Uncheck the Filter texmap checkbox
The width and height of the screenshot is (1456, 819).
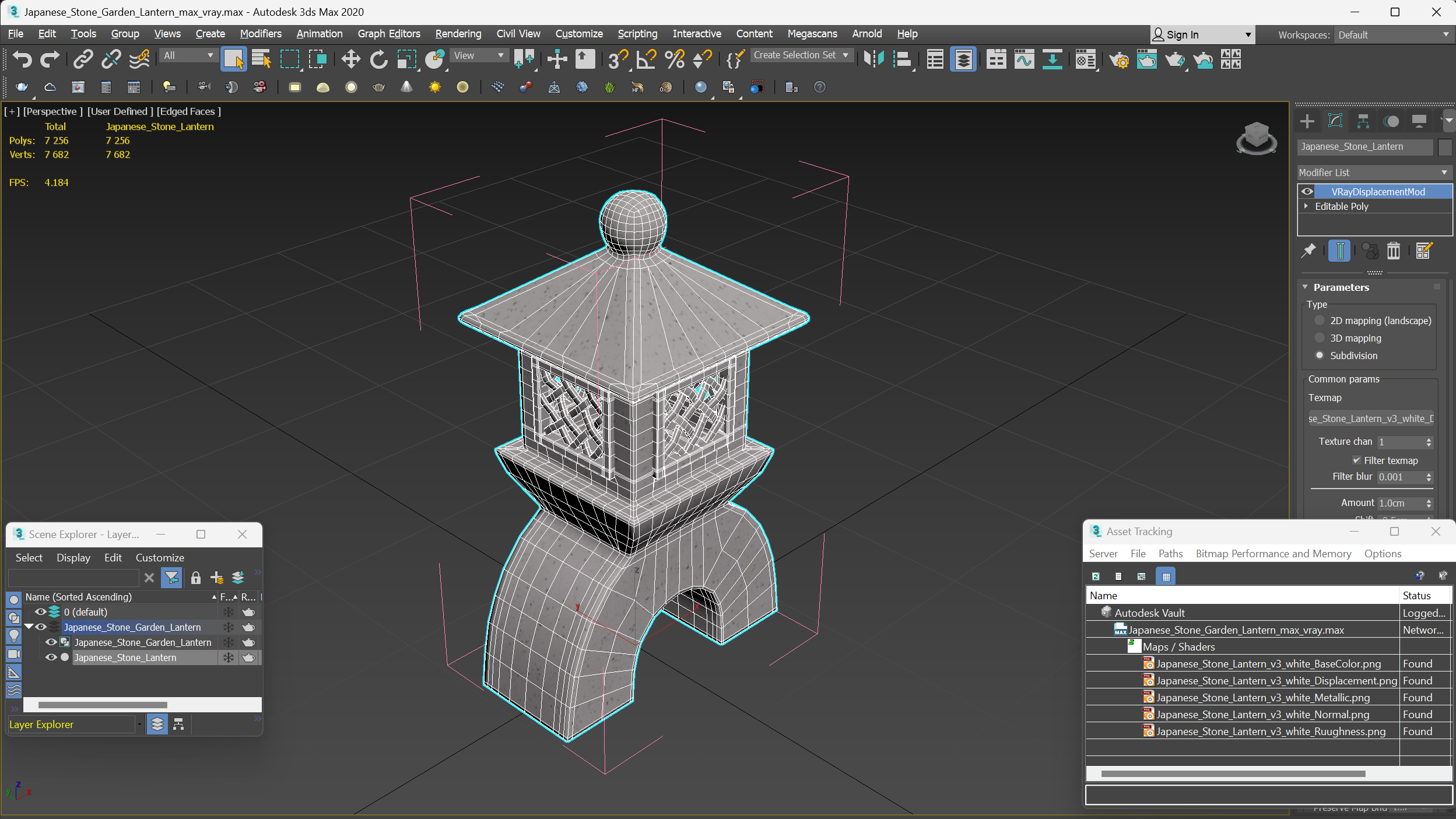1356,461
